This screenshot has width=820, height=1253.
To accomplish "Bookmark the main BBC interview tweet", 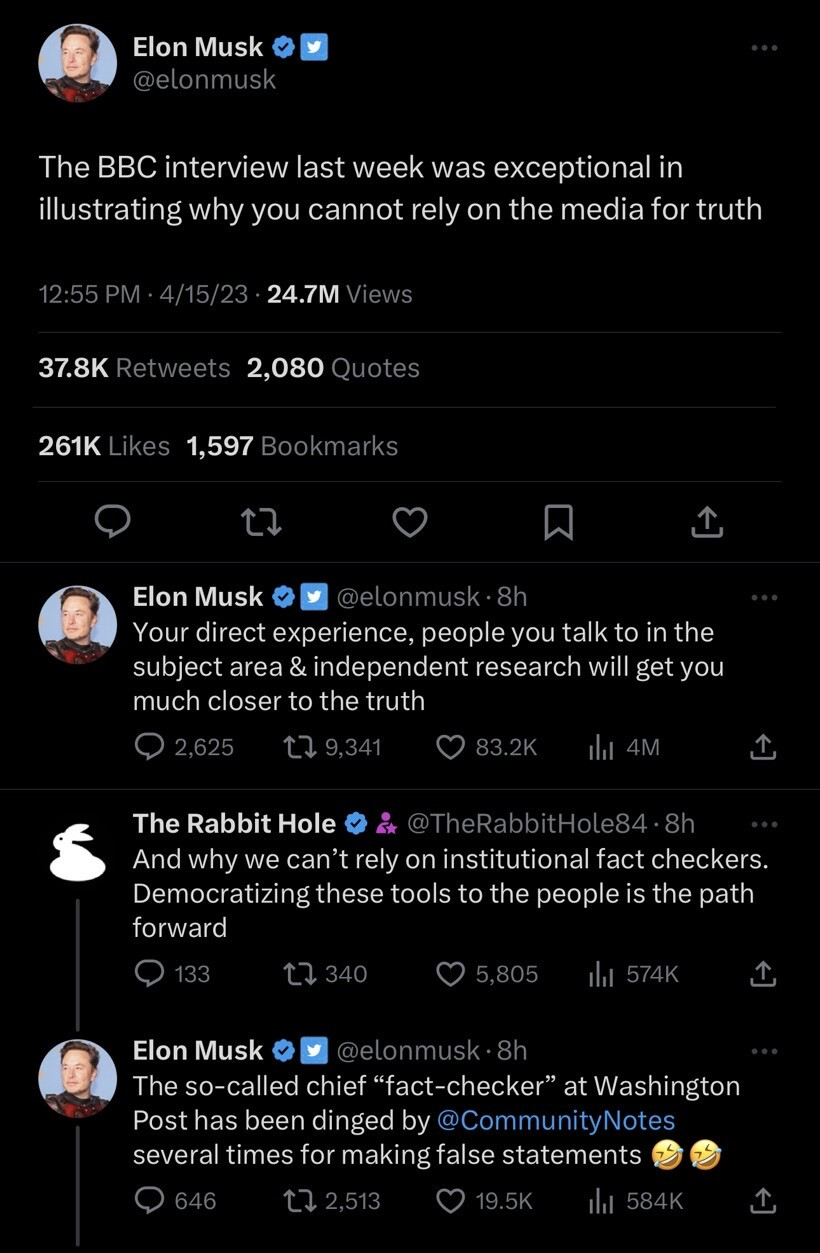I will click(x=558, y=521).
